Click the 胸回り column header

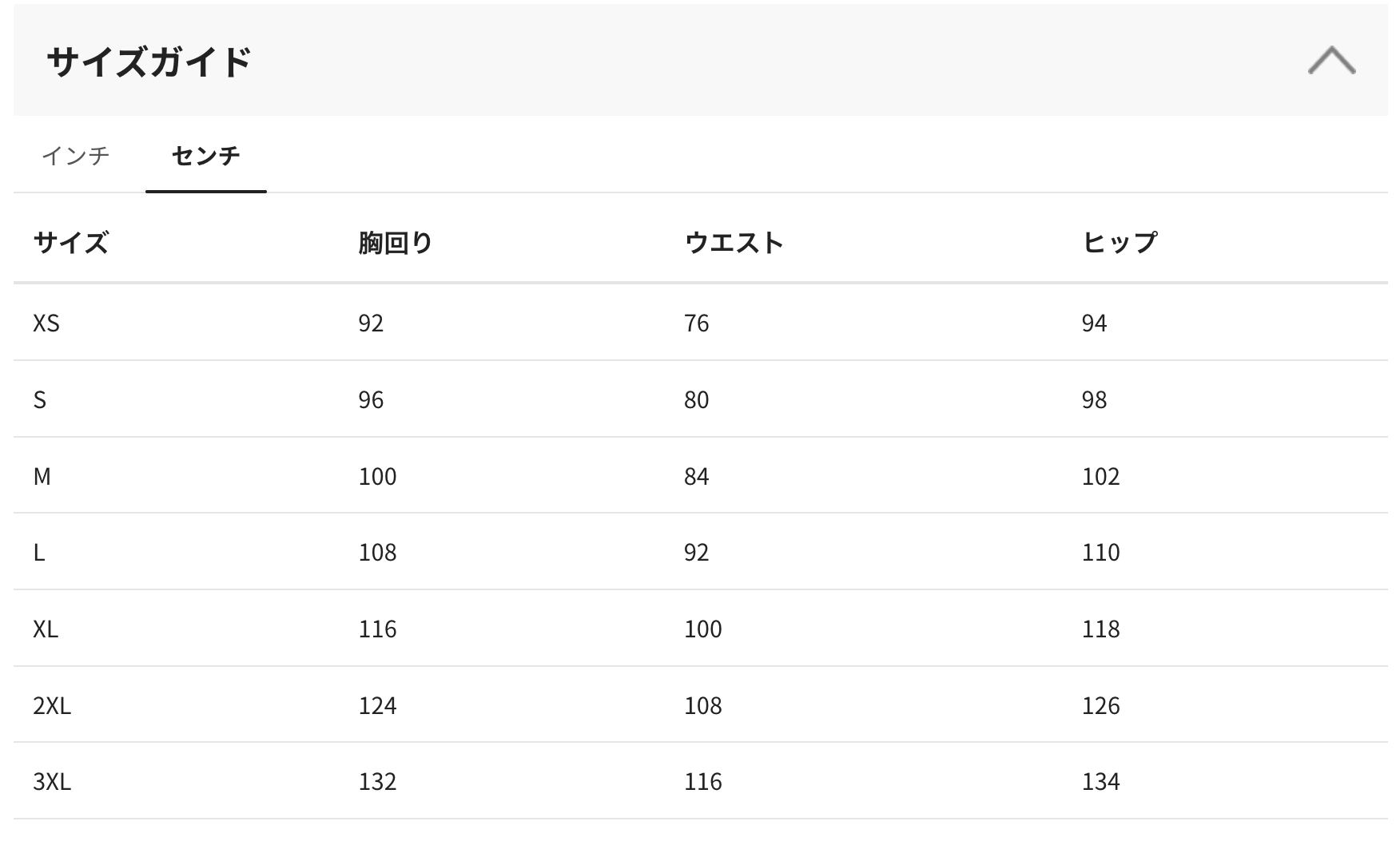click(395, 242)
